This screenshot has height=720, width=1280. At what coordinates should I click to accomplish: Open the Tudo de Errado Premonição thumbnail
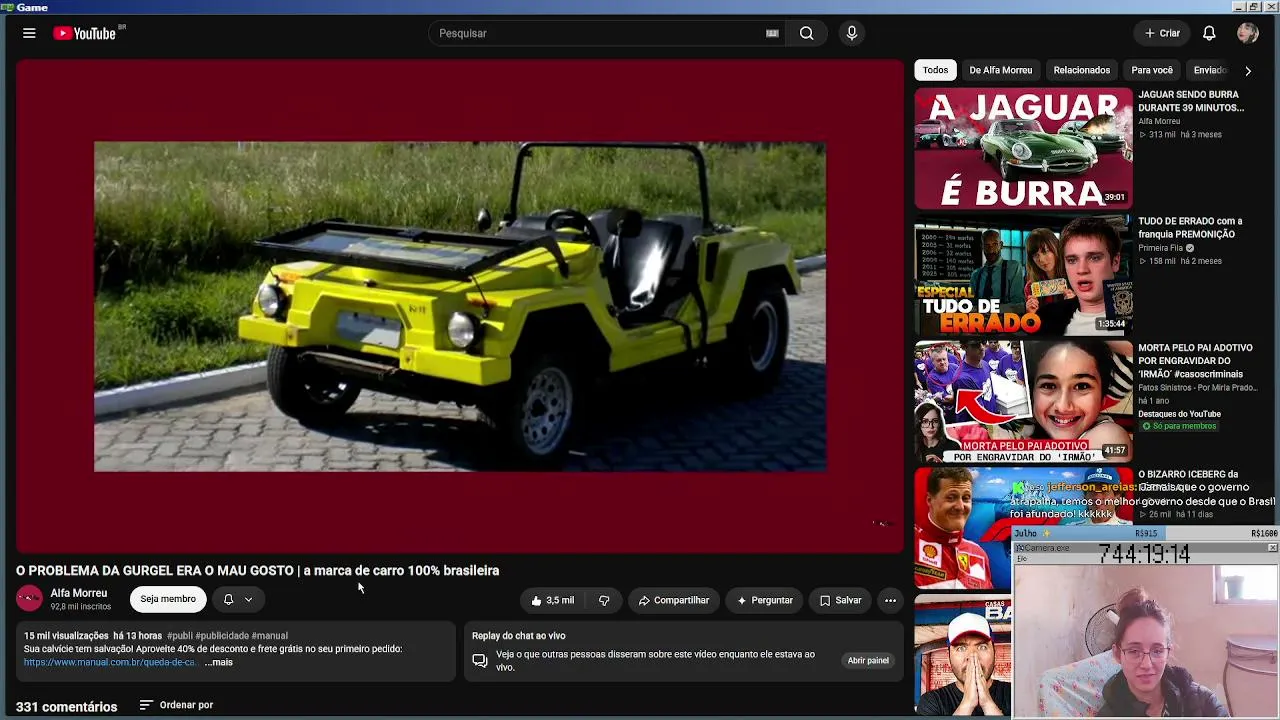(1023, 275)
